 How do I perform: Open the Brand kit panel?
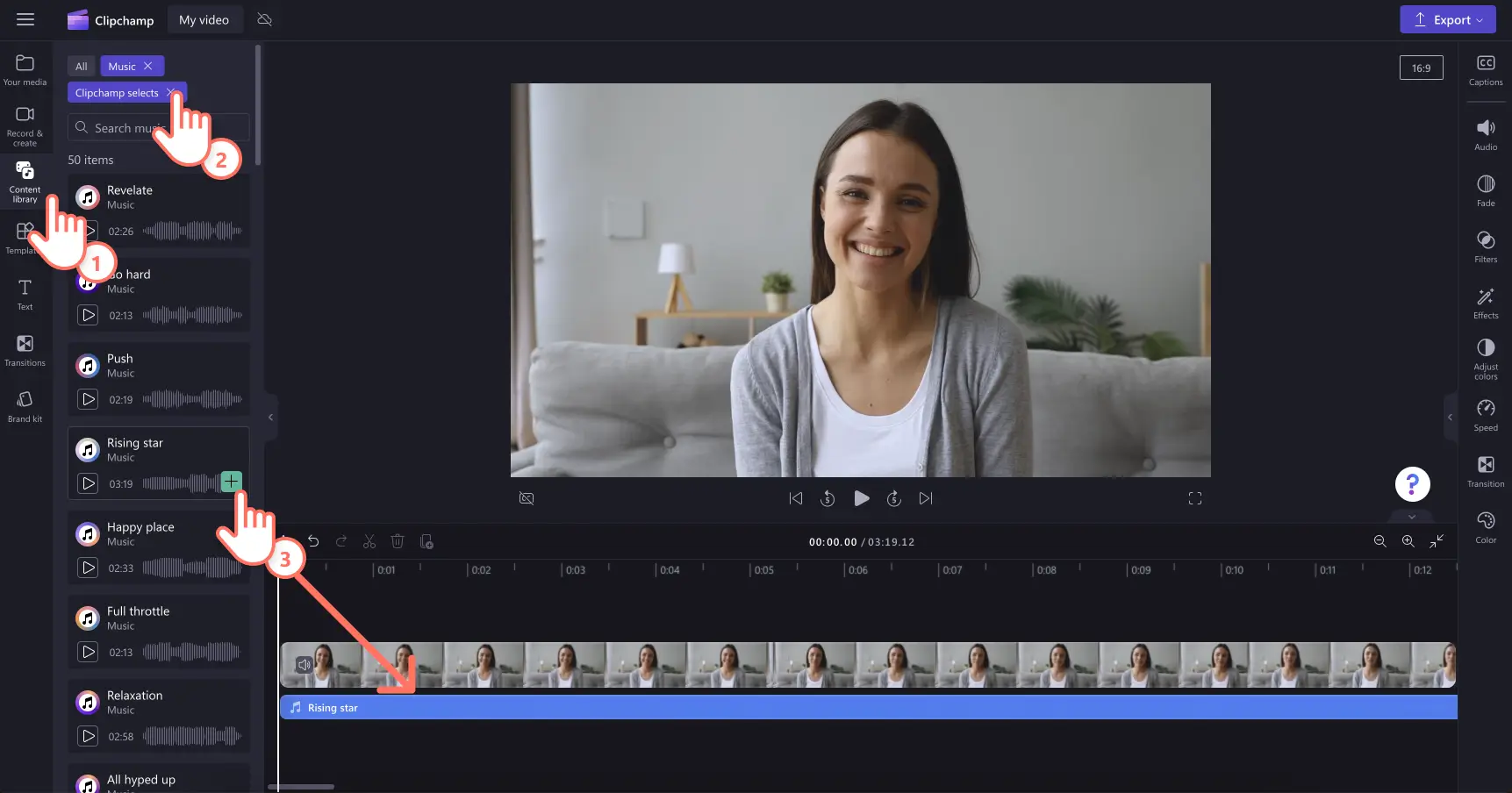tap(25, 406)
